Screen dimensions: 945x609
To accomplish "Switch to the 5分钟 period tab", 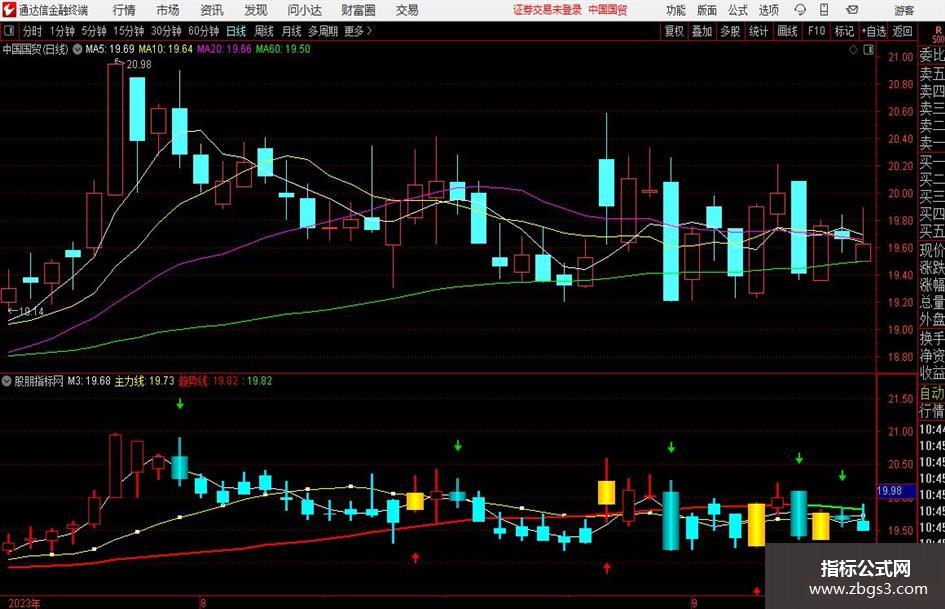I will pyautogui.click(x=93, y=31).
